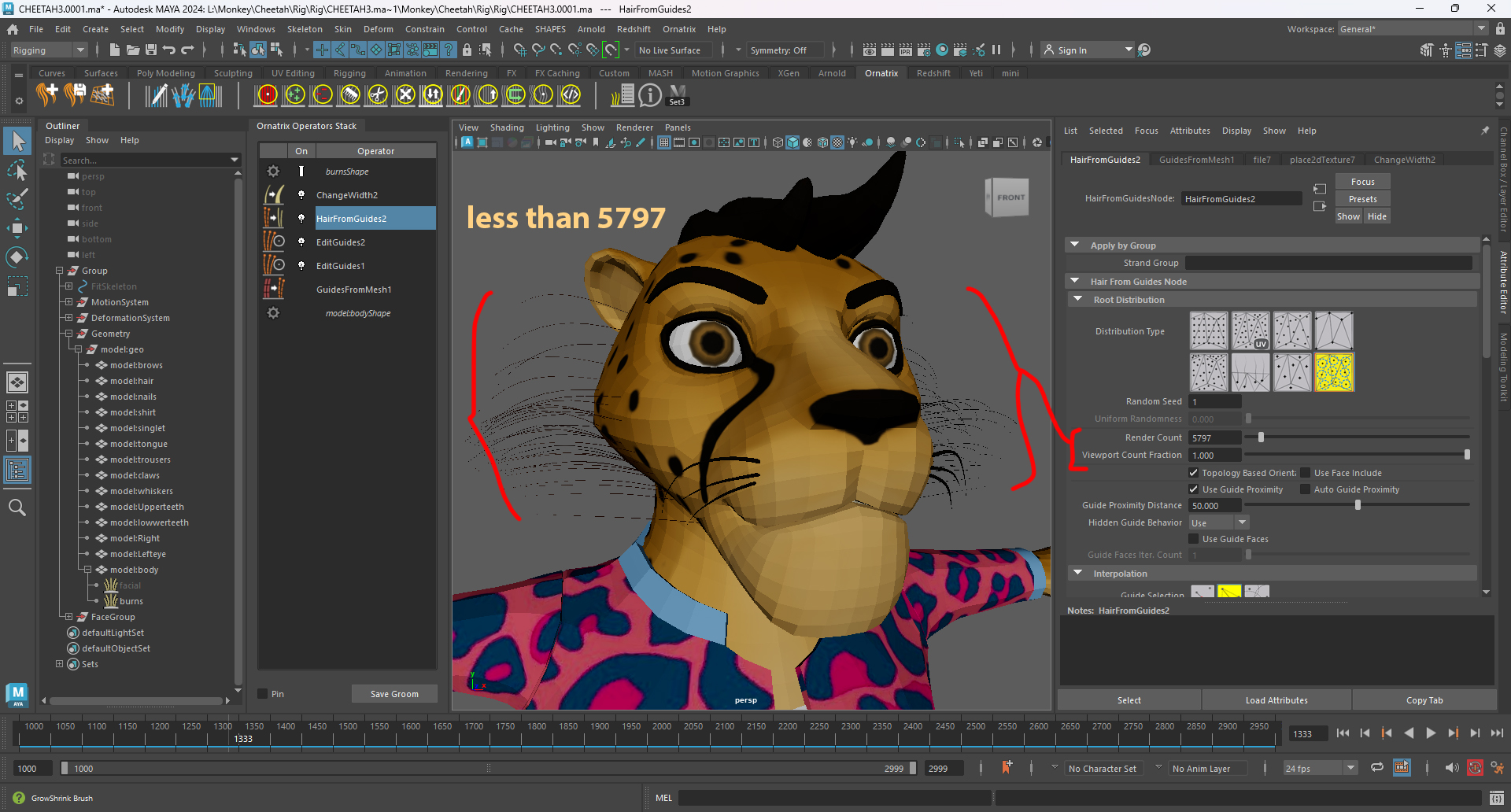Viewport: 1511px width, 812px height.
Task: Disable Topology Based Orientation checkbox
Action: click(1194, 473)
